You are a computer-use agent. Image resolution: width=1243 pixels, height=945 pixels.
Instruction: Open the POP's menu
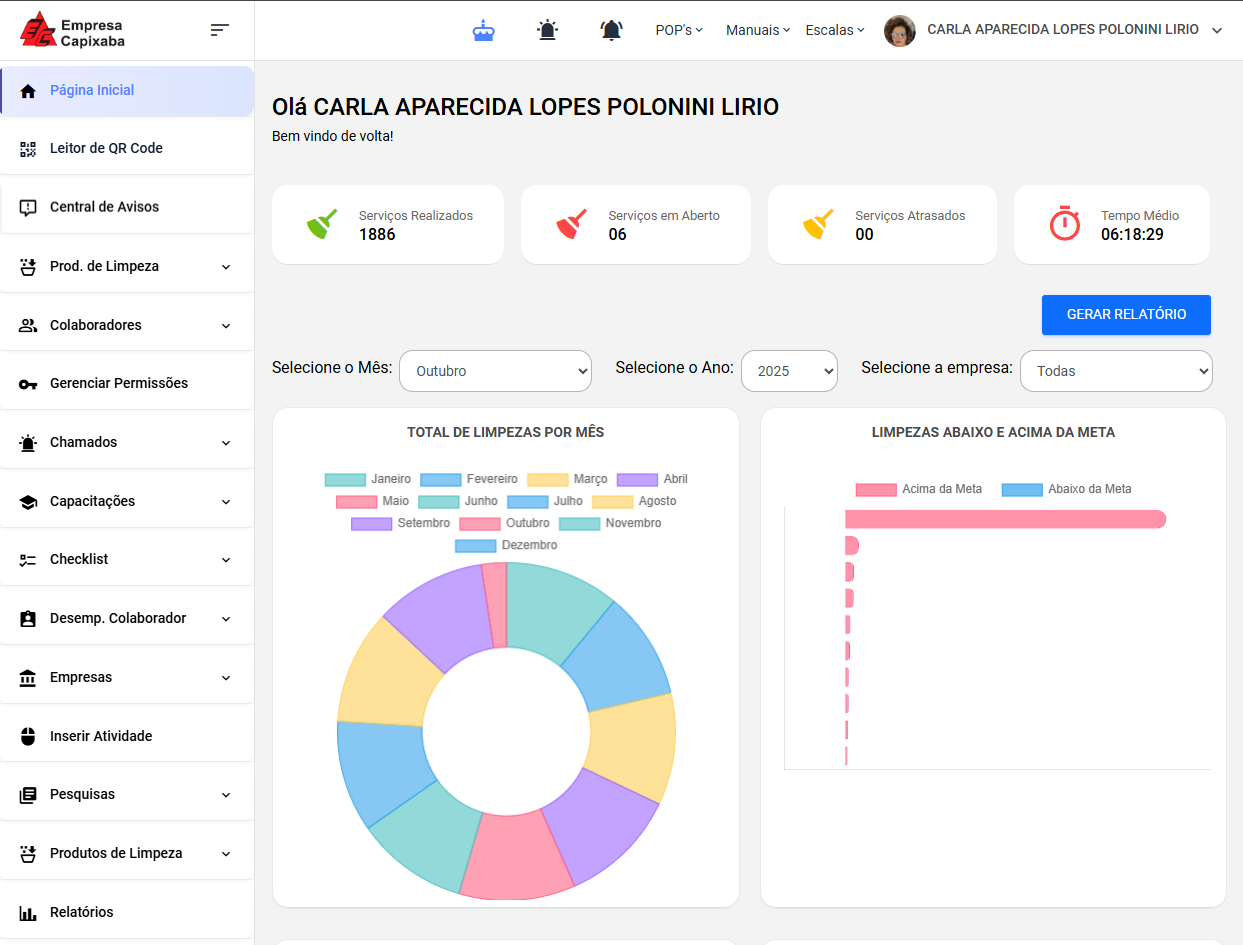coord(679,30)
